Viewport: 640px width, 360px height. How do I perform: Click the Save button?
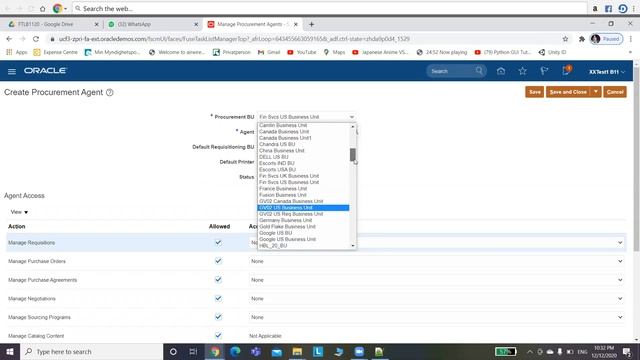click(x=535, y=92)
